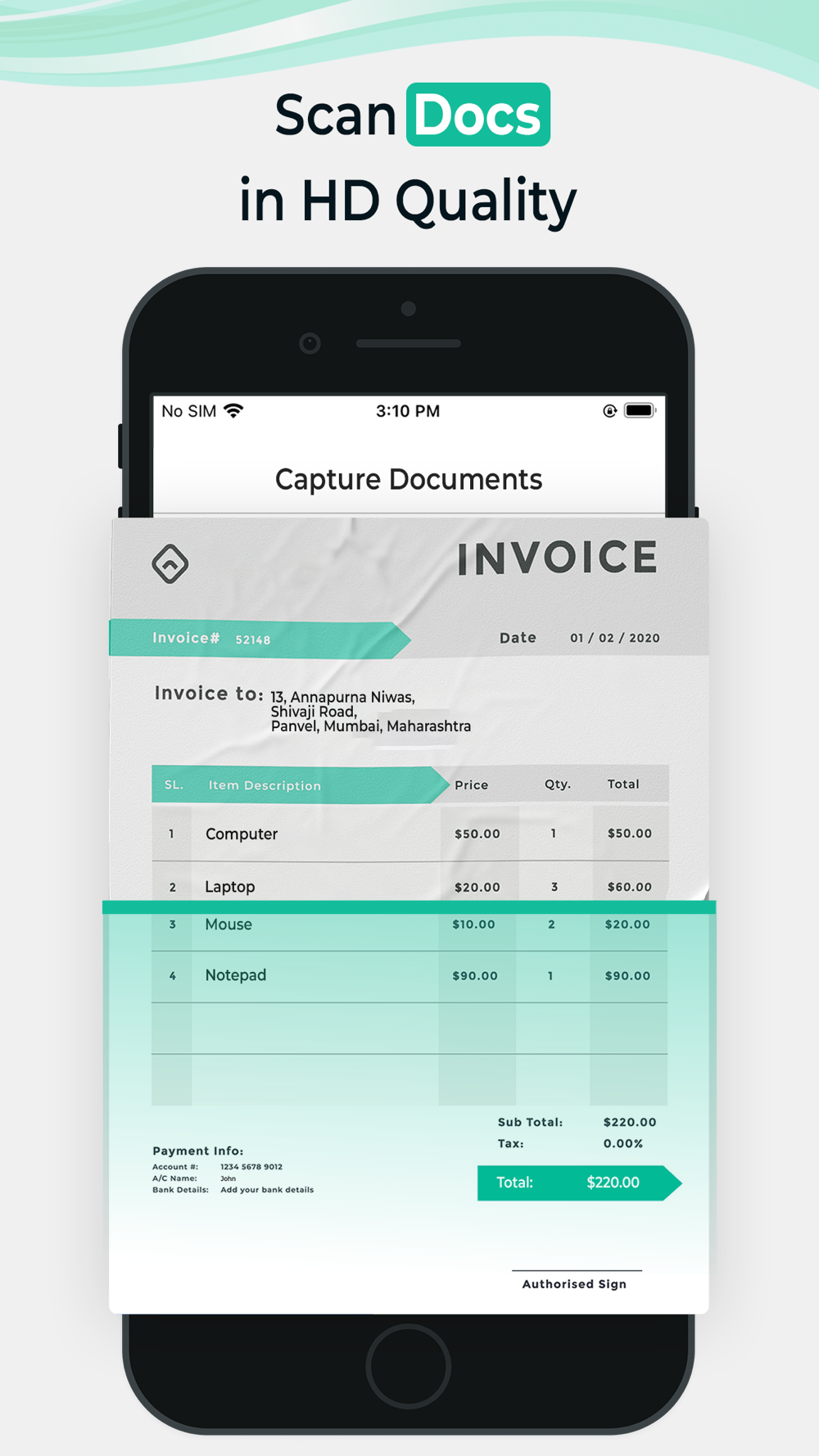This screenshot has height=1456, width=819.
Task: Tap the Wi-Fi status icon
Action: tap(233, 411)
